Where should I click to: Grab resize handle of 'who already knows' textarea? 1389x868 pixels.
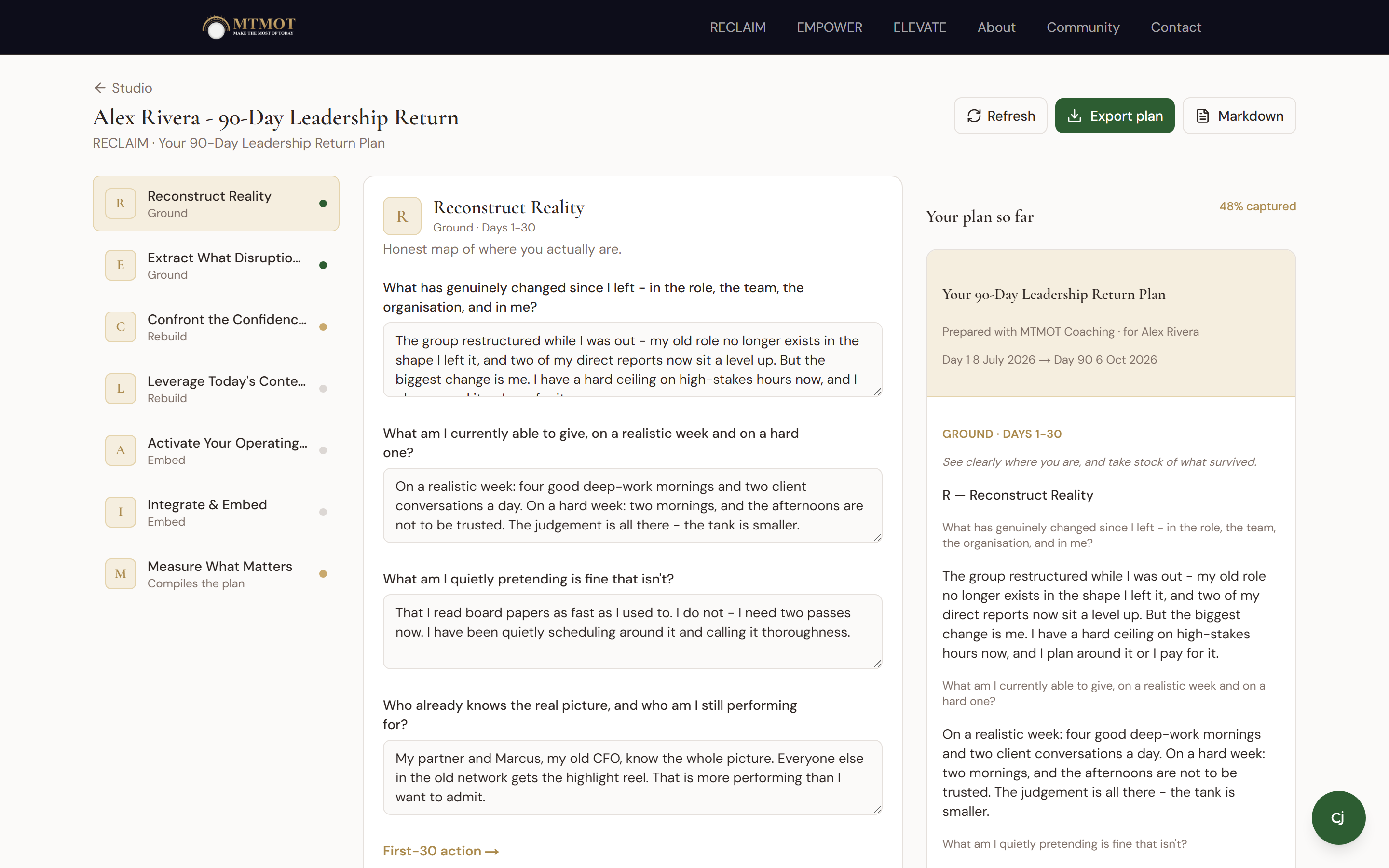(877, 810)
